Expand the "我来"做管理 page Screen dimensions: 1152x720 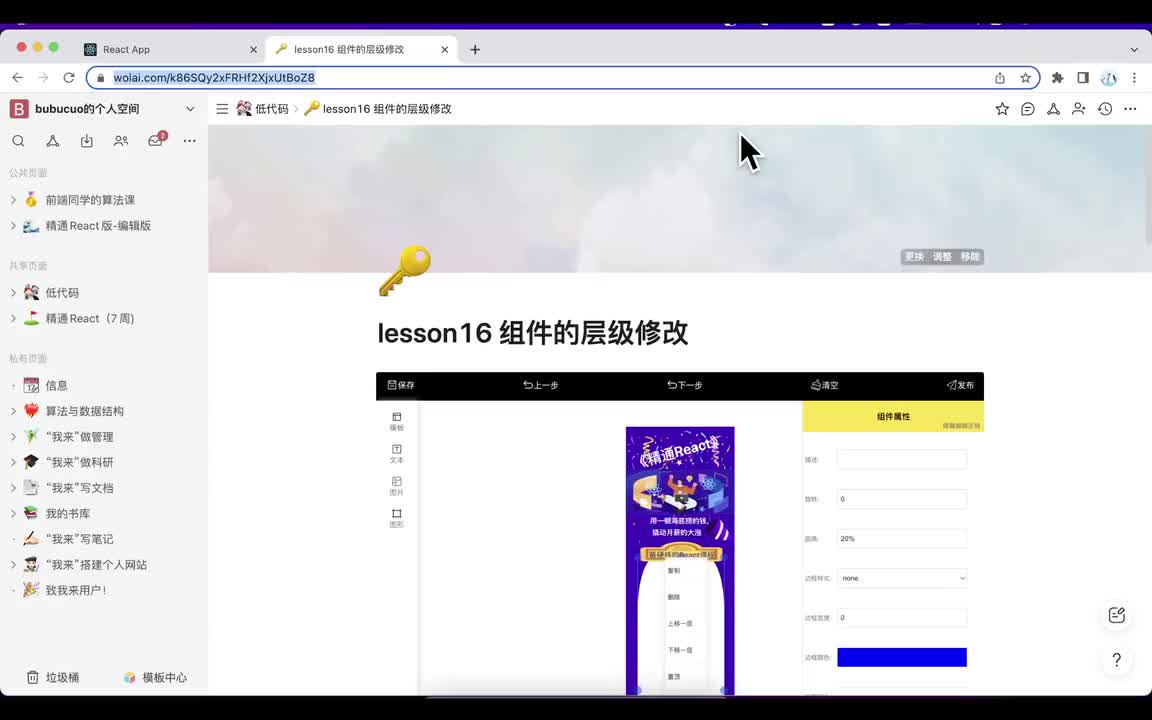click(13, 436)
